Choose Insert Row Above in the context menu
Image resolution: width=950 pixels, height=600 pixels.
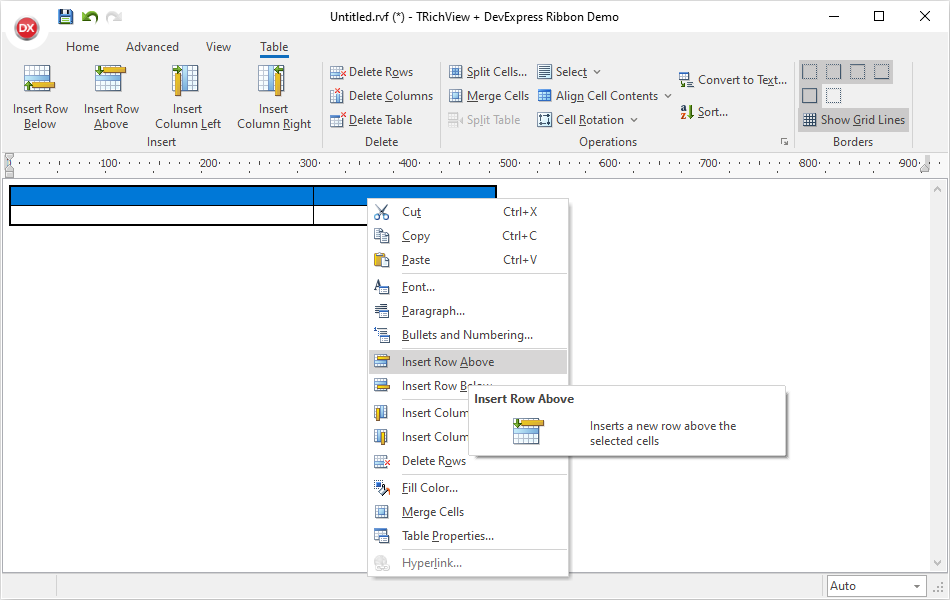pyautogui.click(x=468, y=362)
